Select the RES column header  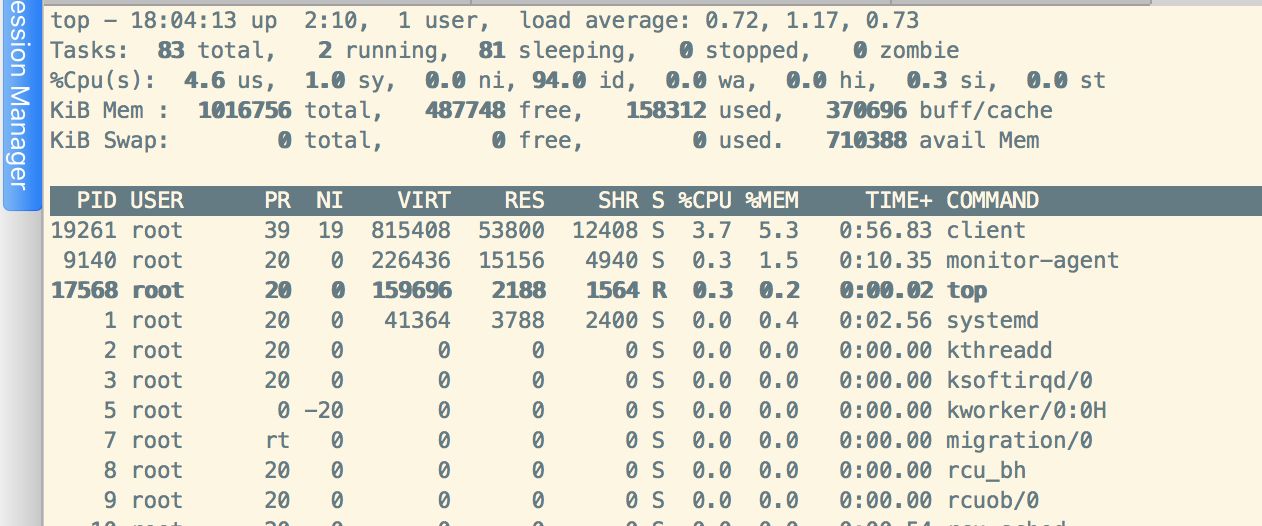point(525,200)
